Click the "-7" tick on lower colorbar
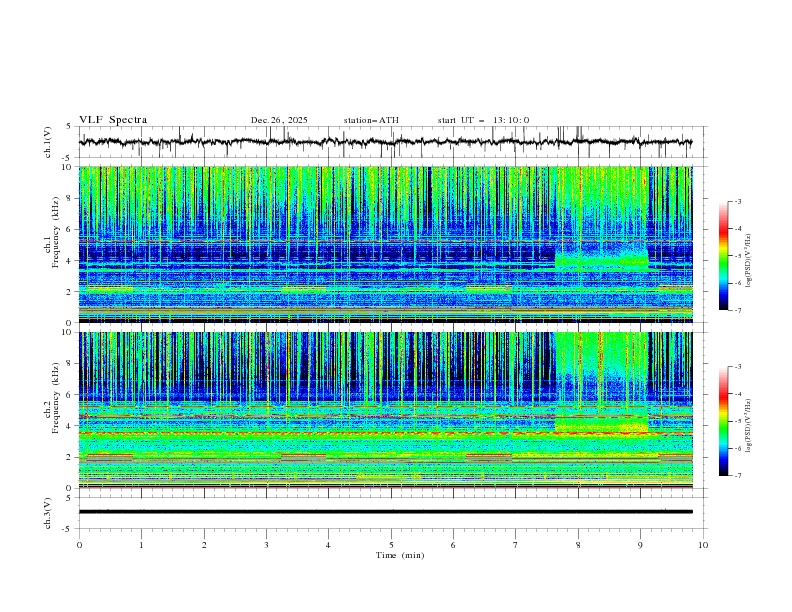Image resolution: width=792 pixels, height=612 pixels. (x=737, y=476)
